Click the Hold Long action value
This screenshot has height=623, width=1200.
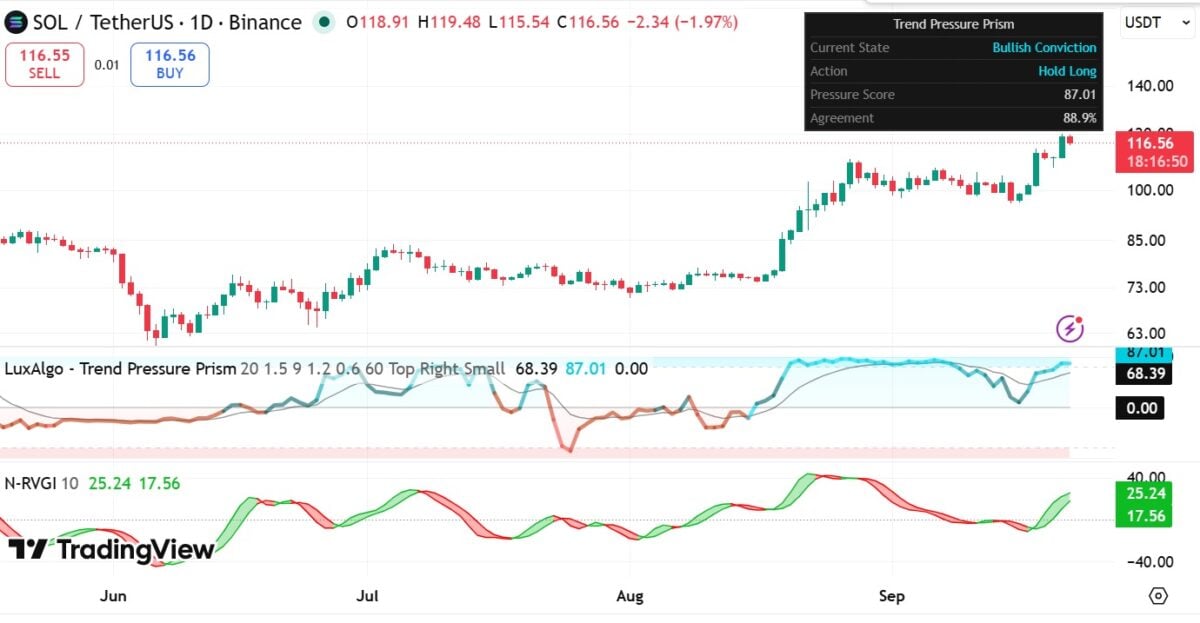click(1067, 71)
